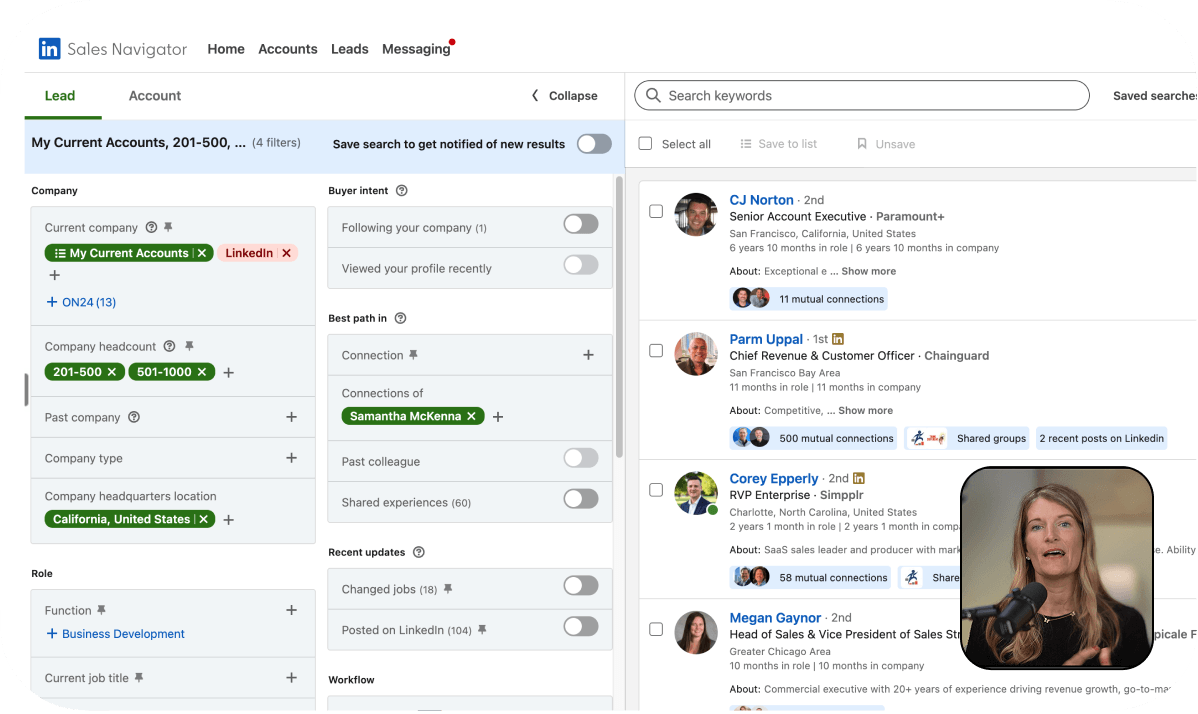Remove the Samantha McKenna chip
The width and height of the screenshot is (1198, 714).
point(471,416)
